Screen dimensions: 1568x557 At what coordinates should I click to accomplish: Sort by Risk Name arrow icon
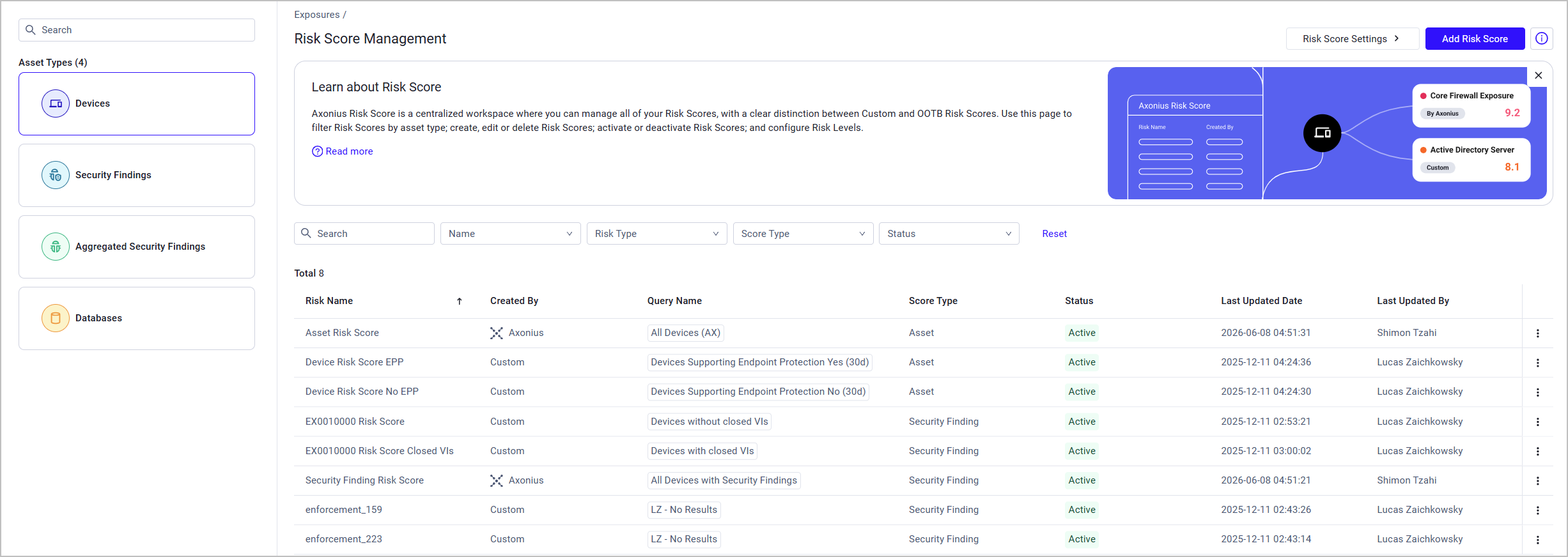[x=460, y=301]
